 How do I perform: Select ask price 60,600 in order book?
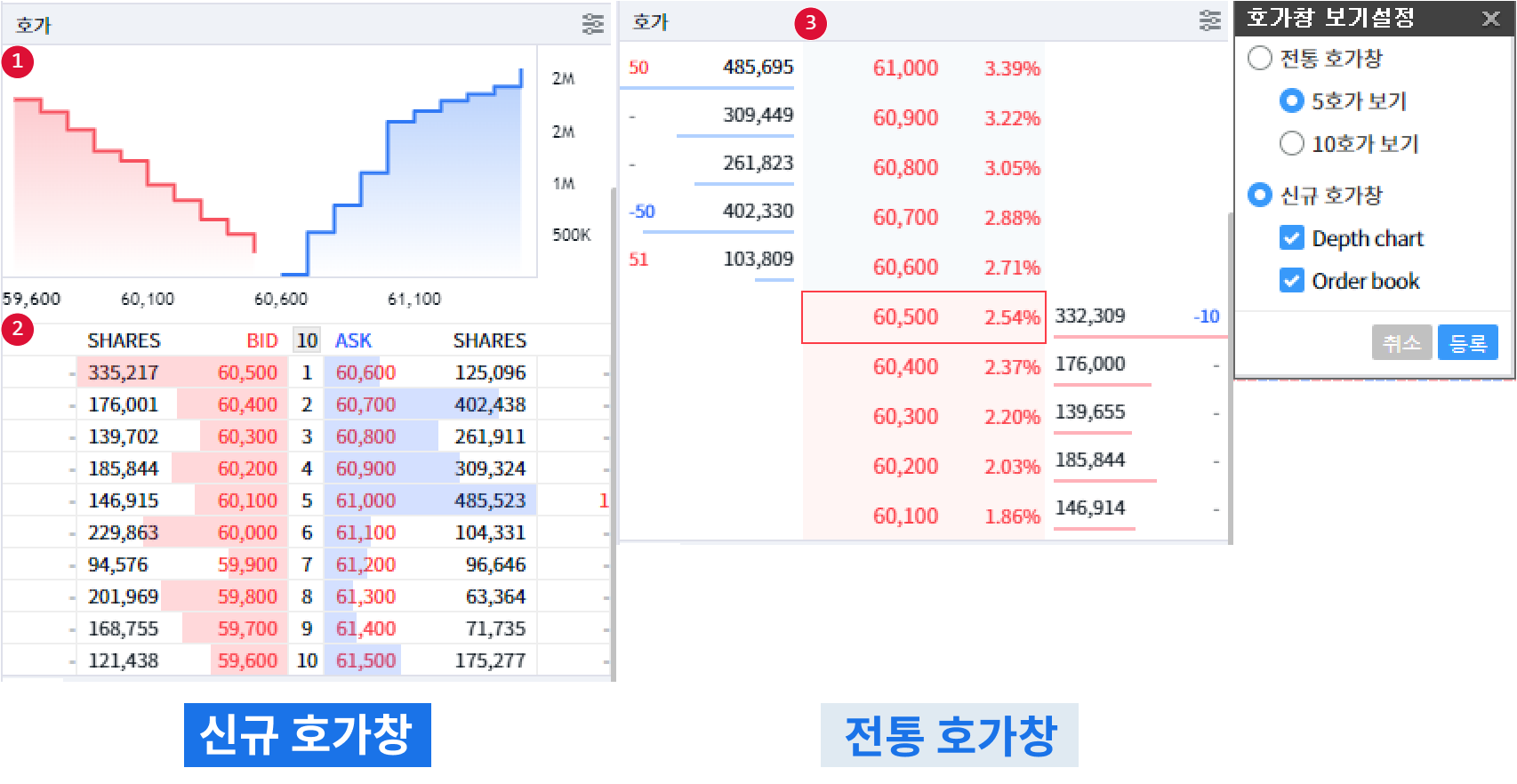coord(365,373)
